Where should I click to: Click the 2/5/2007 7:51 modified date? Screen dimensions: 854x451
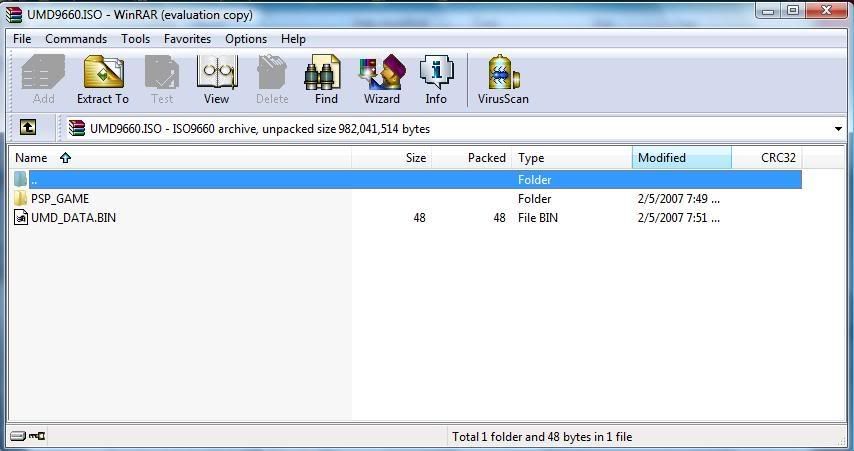679,218
